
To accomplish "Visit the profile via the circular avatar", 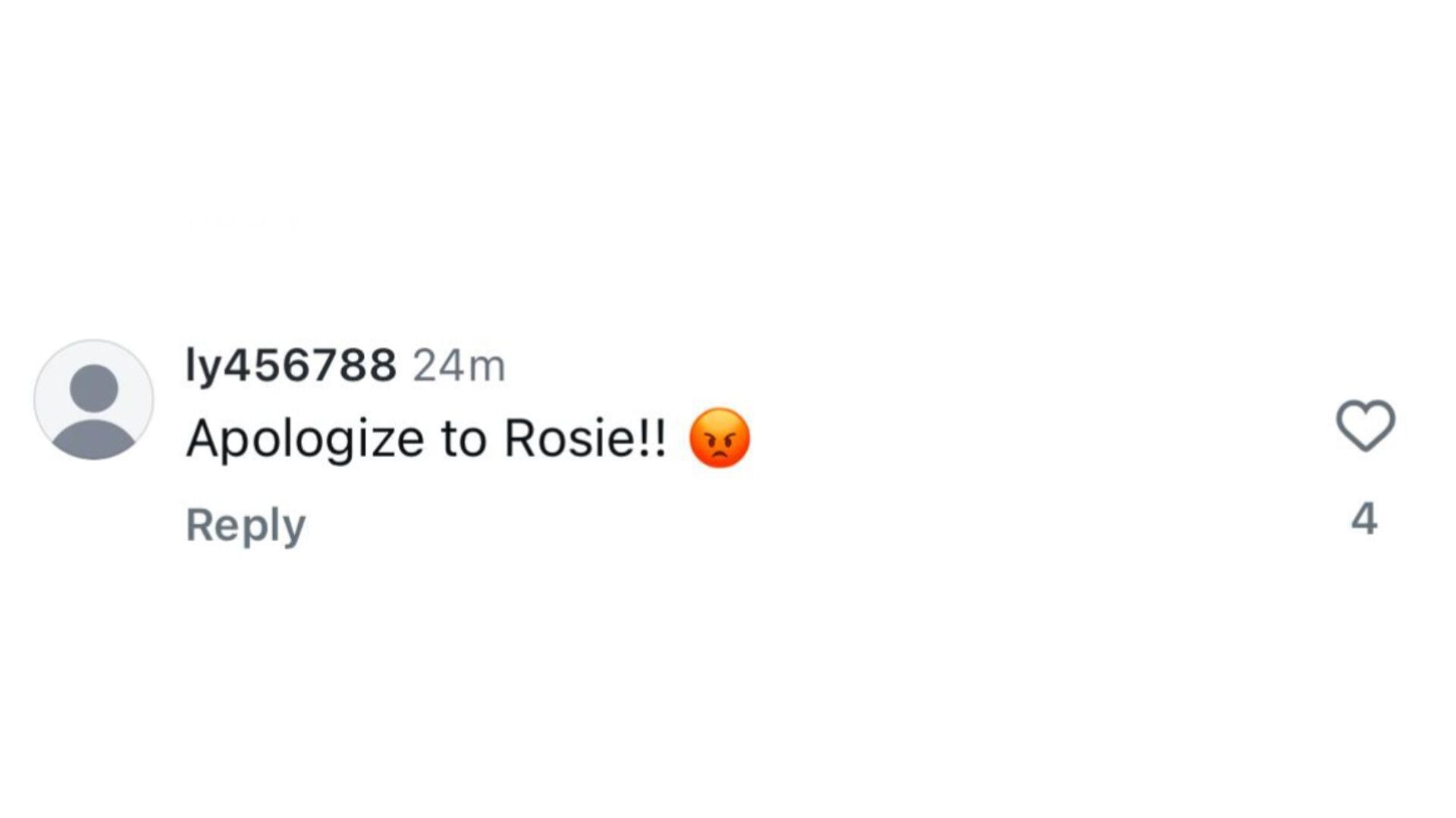I will [93, 400].
